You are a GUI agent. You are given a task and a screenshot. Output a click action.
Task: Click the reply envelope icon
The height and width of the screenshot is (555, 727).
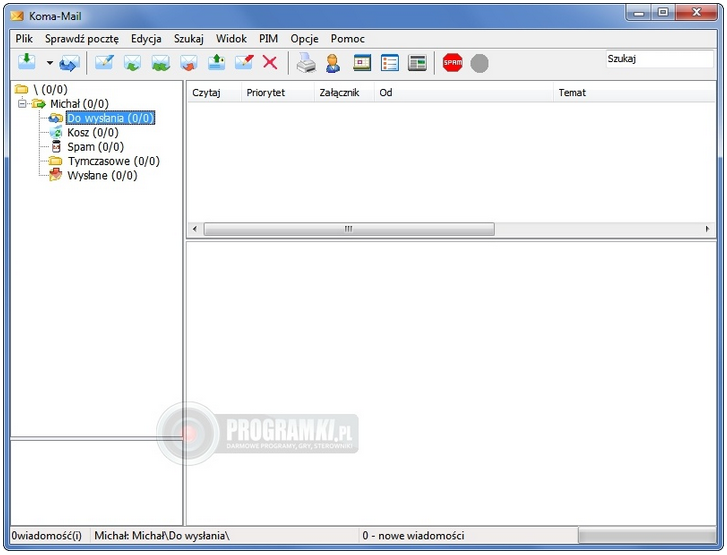coord(132,63)
